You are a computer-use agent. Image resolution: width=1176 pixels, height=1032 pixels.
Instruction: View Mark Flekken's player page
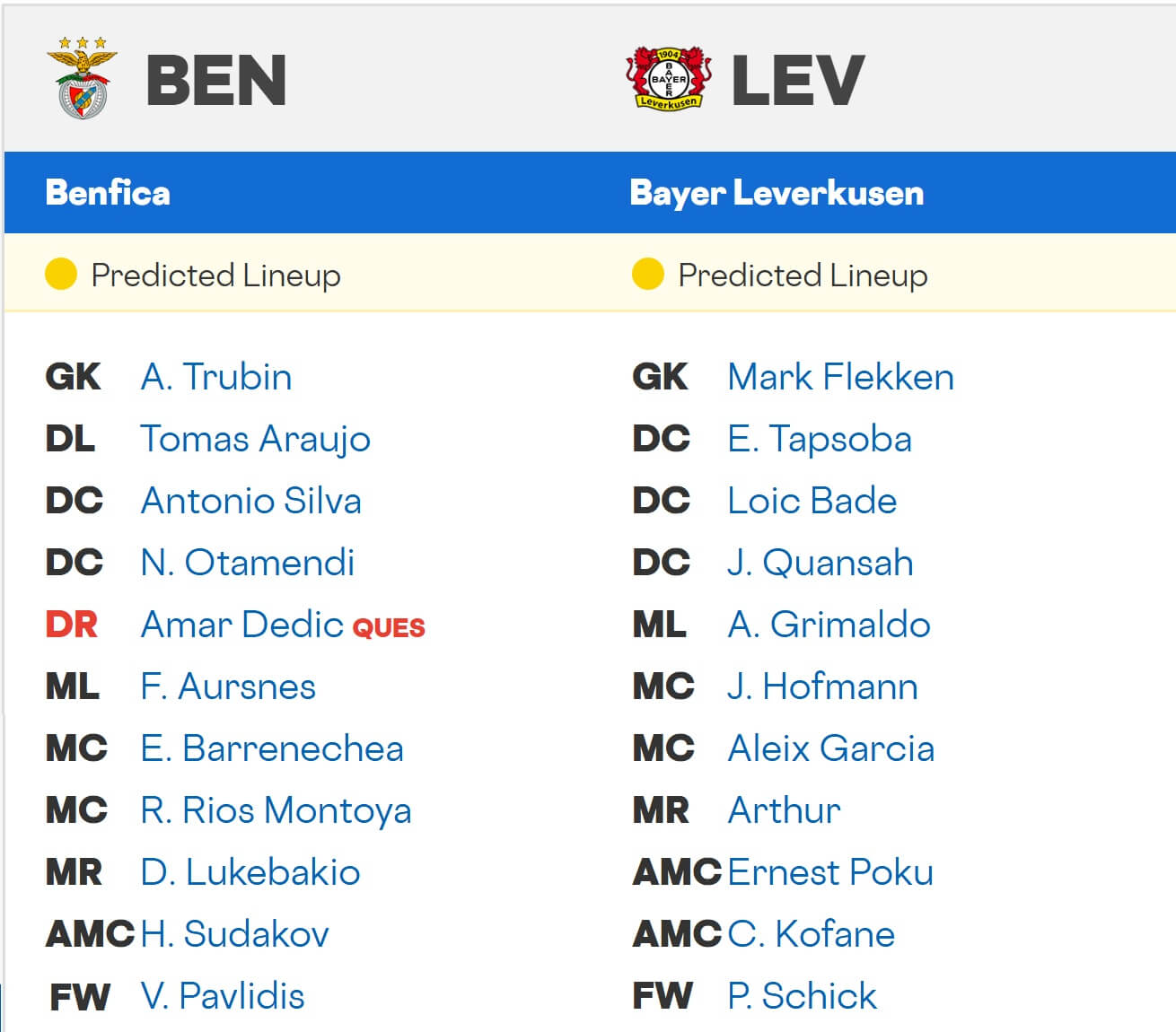(x=840, y=378)
